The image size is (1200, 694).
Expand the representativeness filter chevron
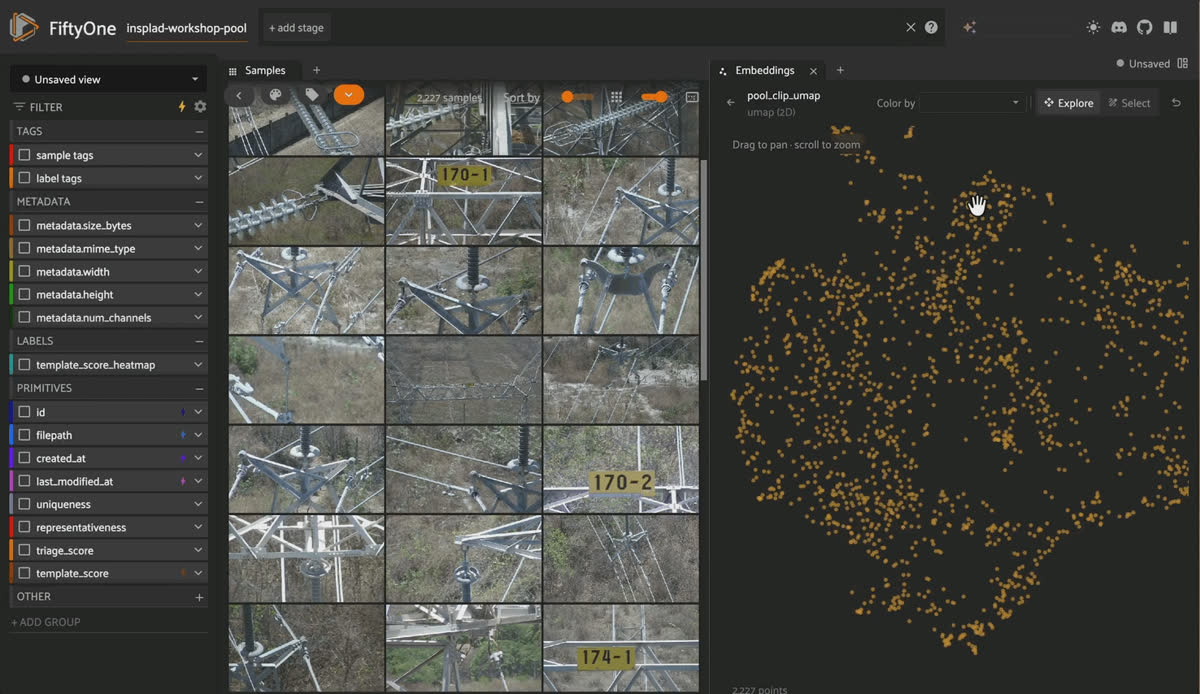click(198, 527)
